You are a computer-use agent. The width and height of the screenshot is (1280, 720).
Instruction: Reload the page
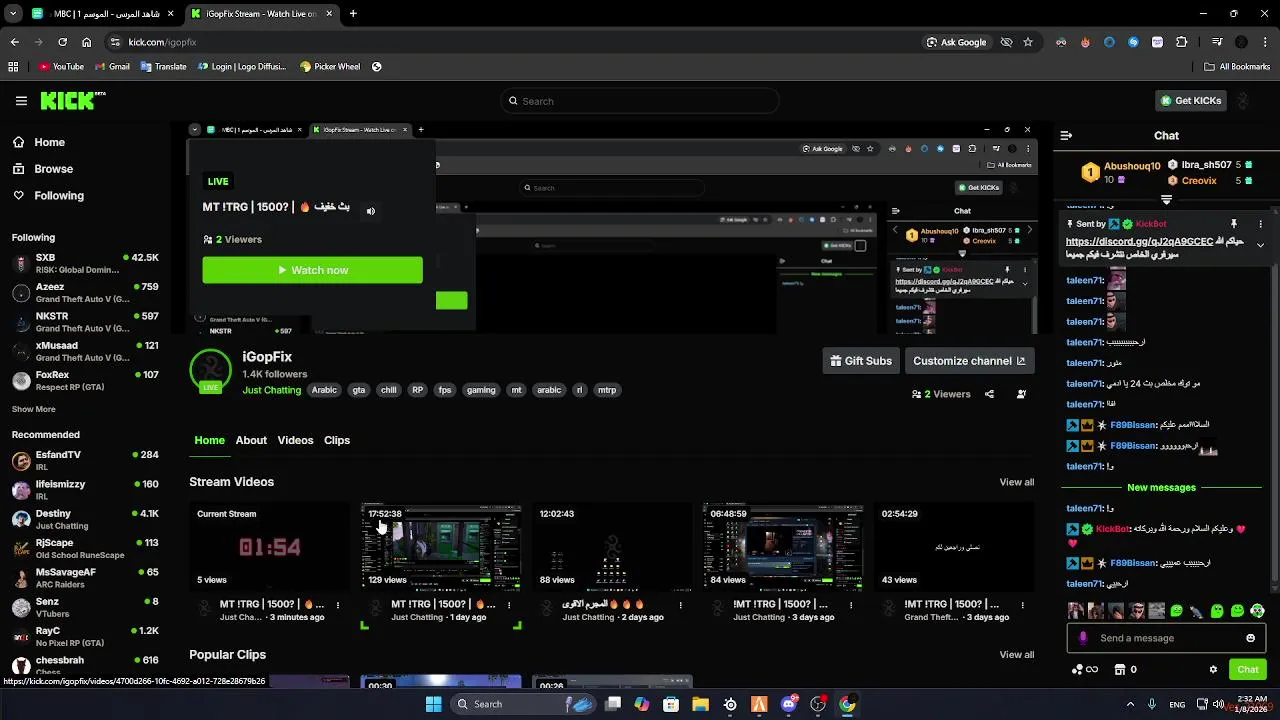click(x=62, y=42)
